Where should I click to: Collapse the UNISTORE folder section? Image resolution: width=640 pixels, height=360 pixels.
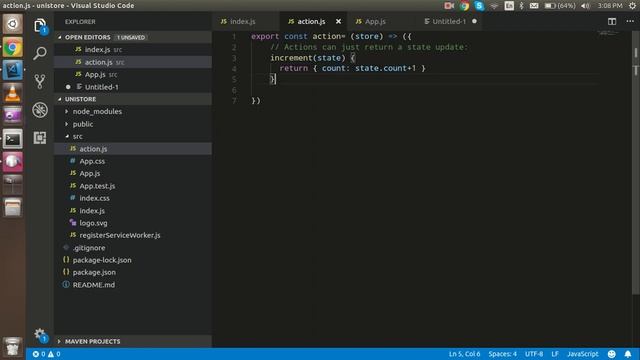pyautogui.click(x=133, y=99)
